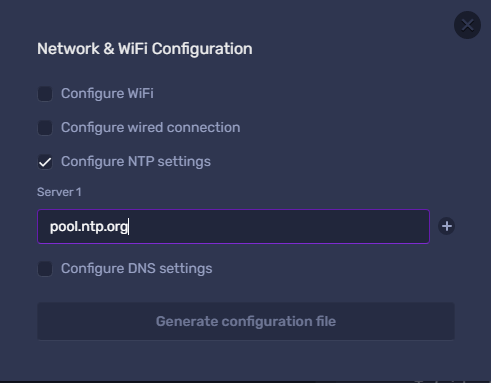Click the "Server 1" field label
The width and height of the screenshot is (491, 383).
pos(59,192)
